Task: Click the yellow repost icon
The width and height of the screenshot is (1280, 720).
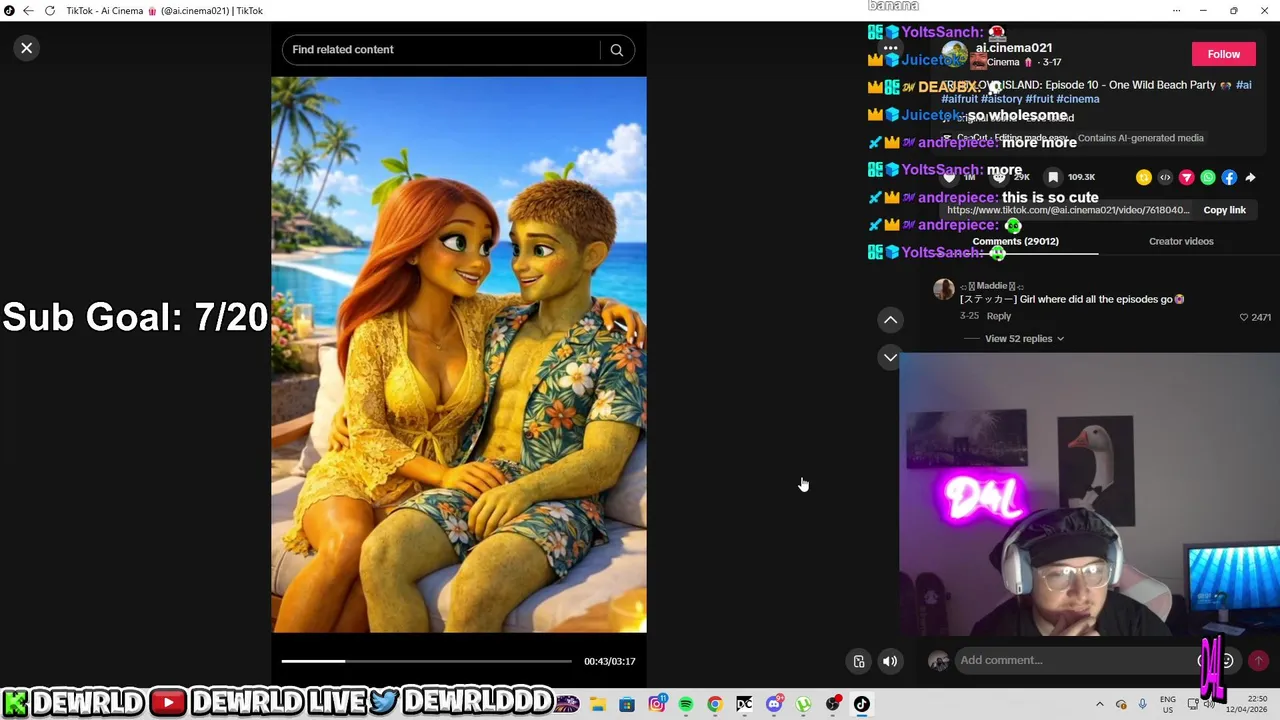Action: [x=1143, y=177]
